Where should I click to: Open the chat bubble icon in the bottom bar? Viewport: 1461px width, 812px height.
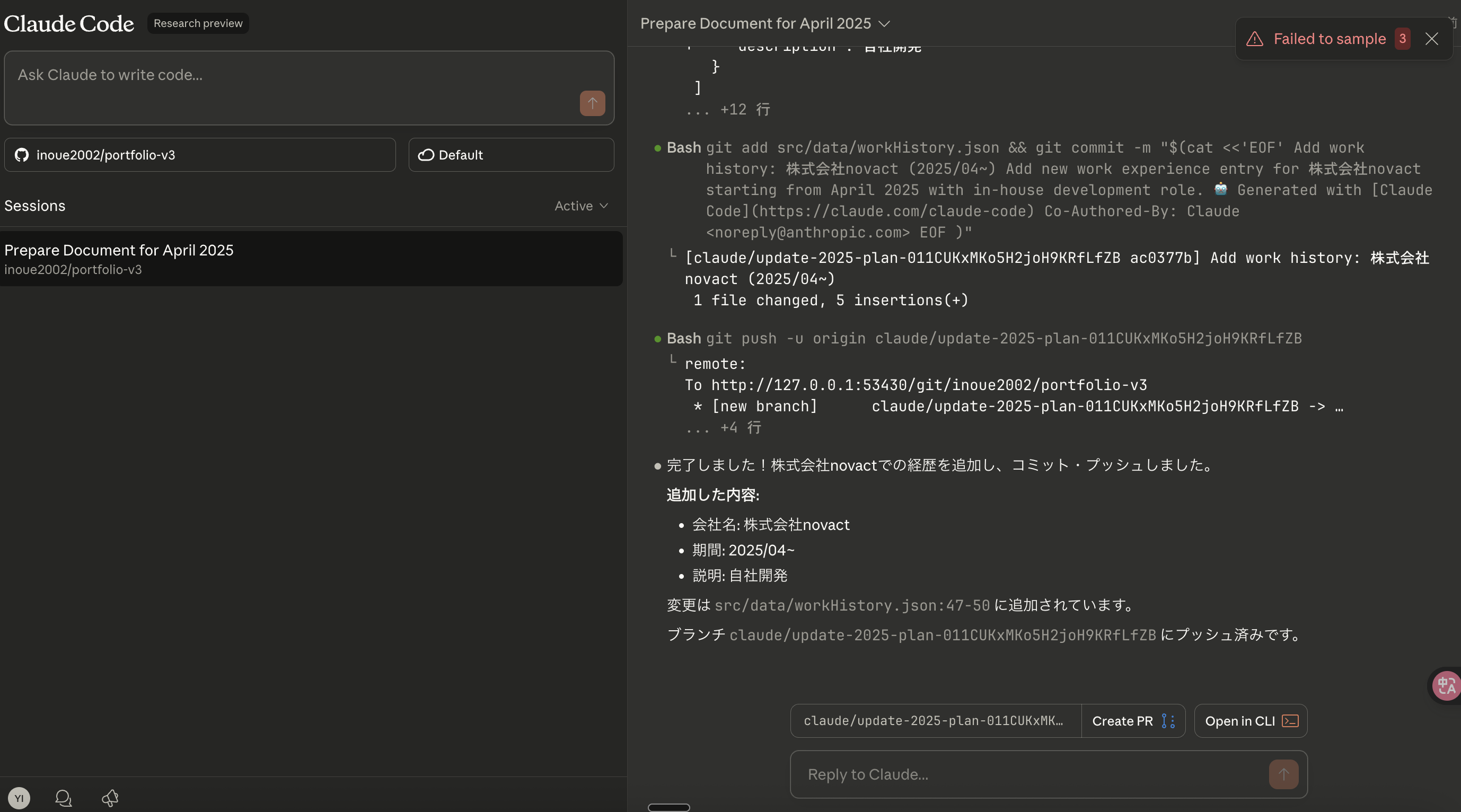tap(64, 798)
